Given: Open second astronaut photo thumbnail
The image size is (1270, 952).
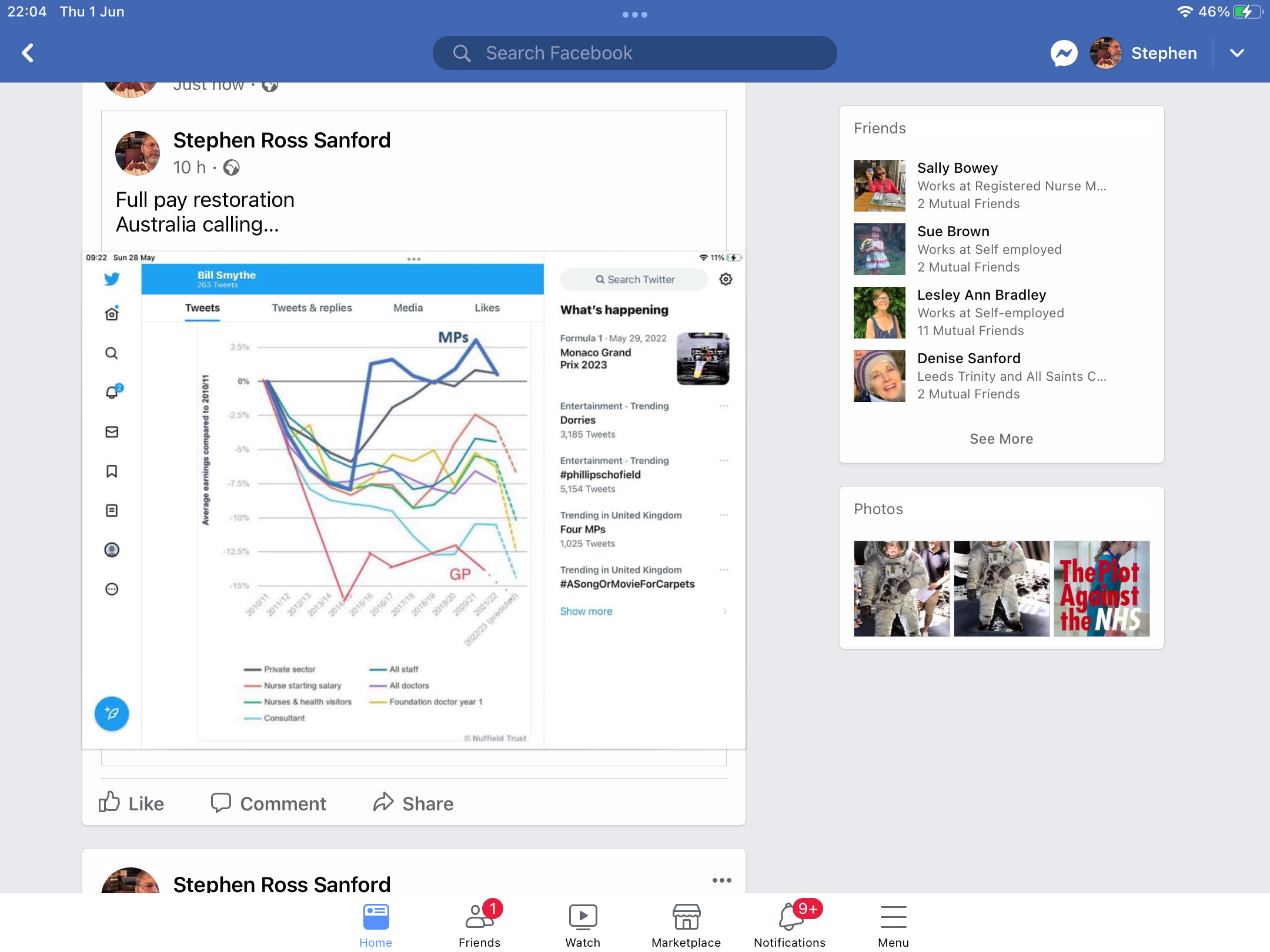Looking at the screenshot, I should pos(1001,589).
